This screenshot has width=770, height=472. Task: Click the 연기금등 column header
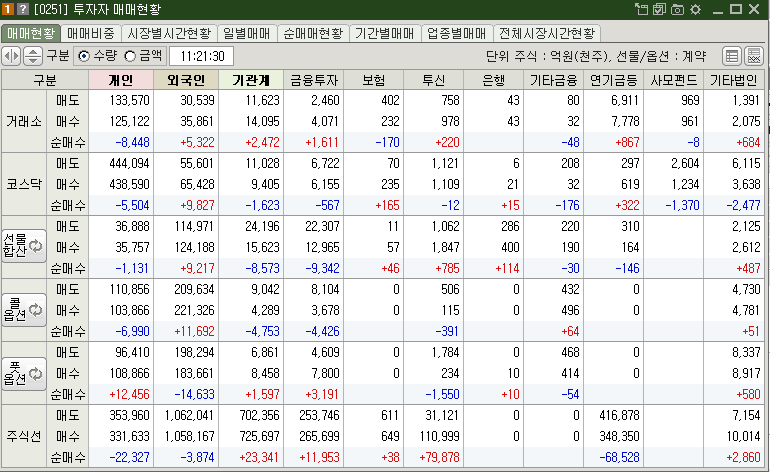point(613,80)
